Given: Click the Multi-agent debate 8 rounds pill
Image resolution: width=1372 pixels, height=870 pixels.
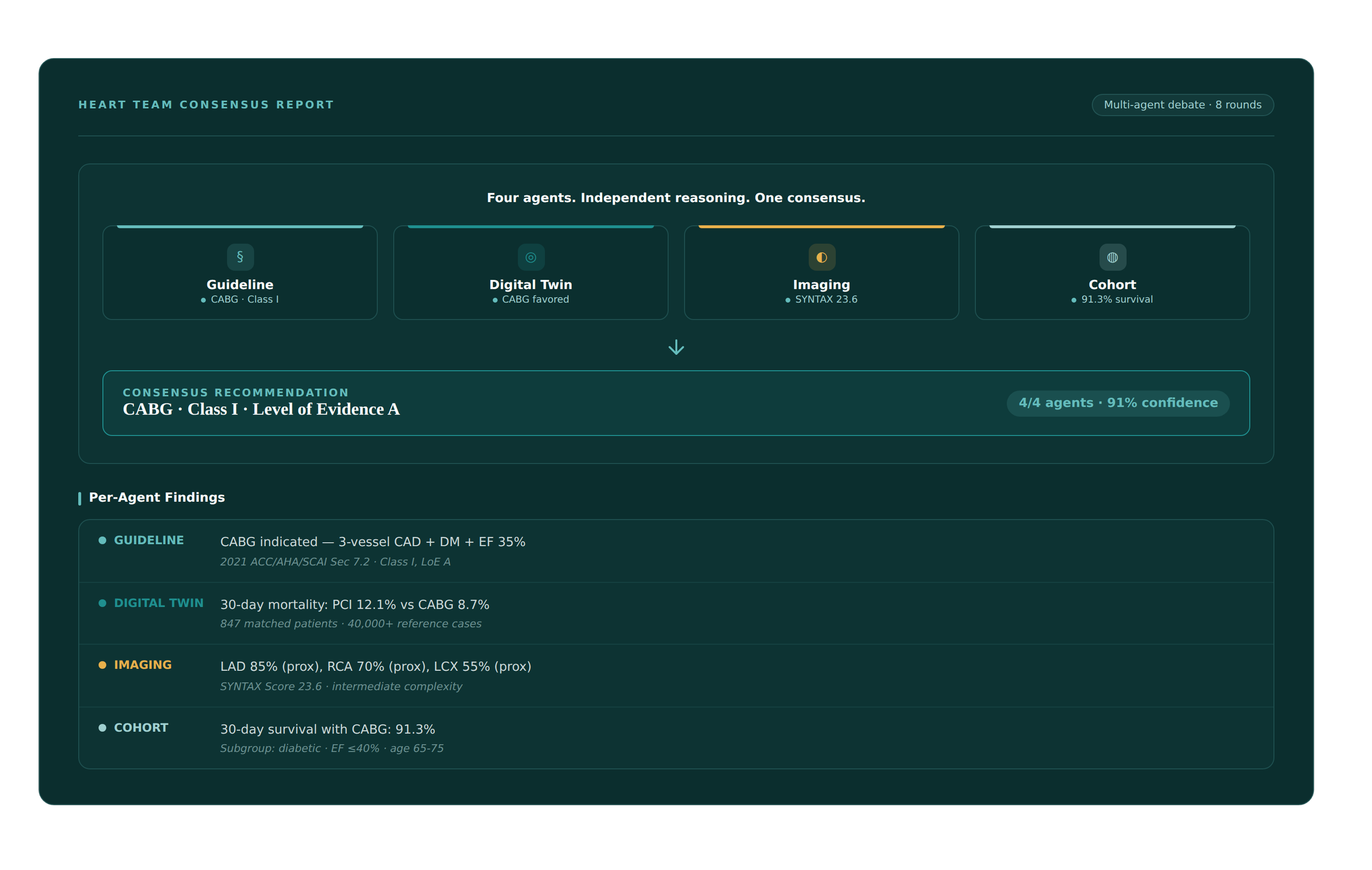Looking at the screenshot, I should 1182,105.
